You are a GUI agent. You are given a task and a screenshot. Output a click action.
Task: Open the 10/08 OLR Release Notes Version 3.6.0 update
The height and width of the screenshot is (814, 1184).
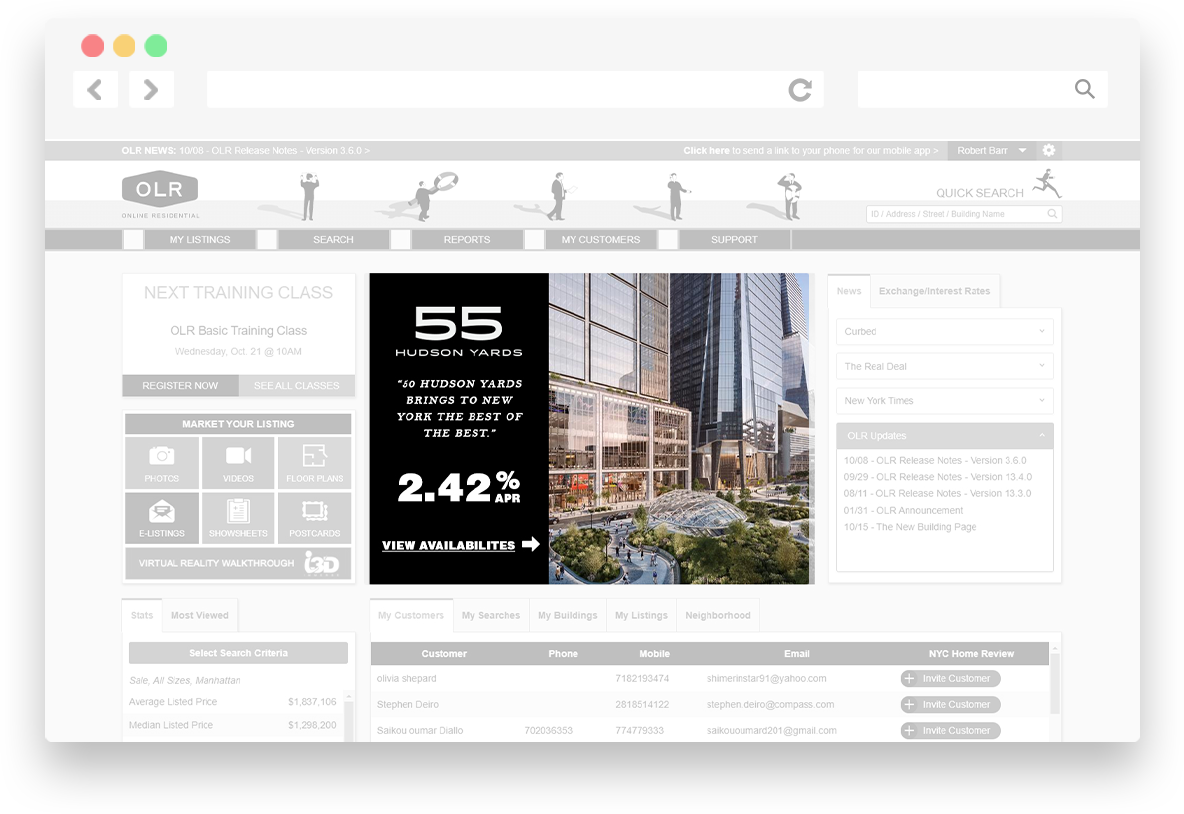(x=935, y=461)
